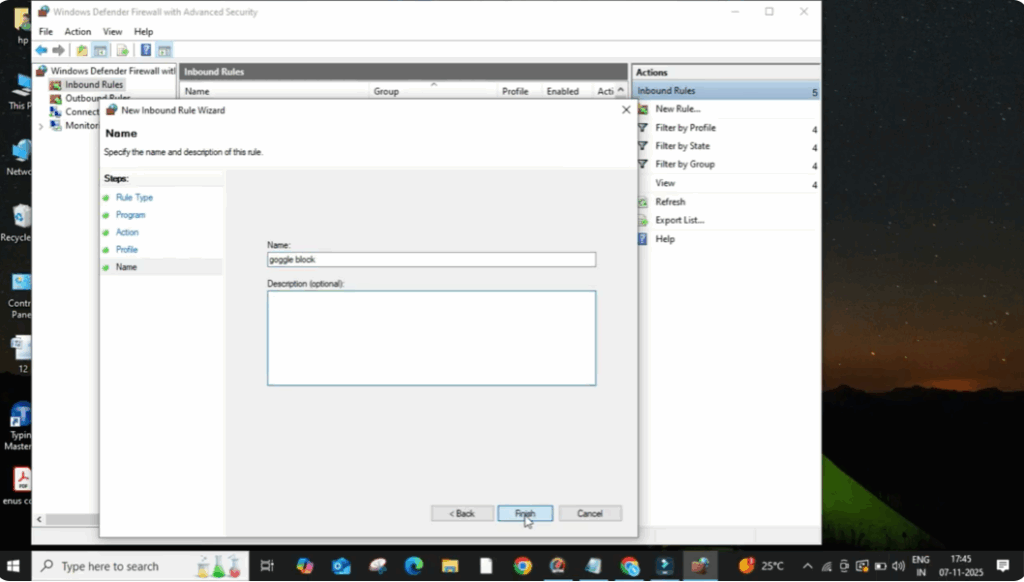Expand the Filter by Group submenu arrow

814,166
